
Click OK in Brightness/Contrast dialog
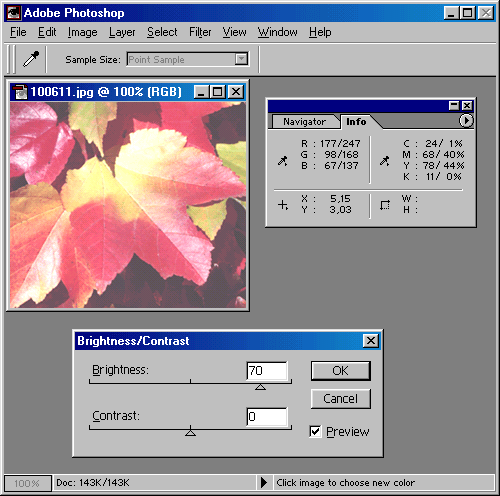click(x=340, y=371)
